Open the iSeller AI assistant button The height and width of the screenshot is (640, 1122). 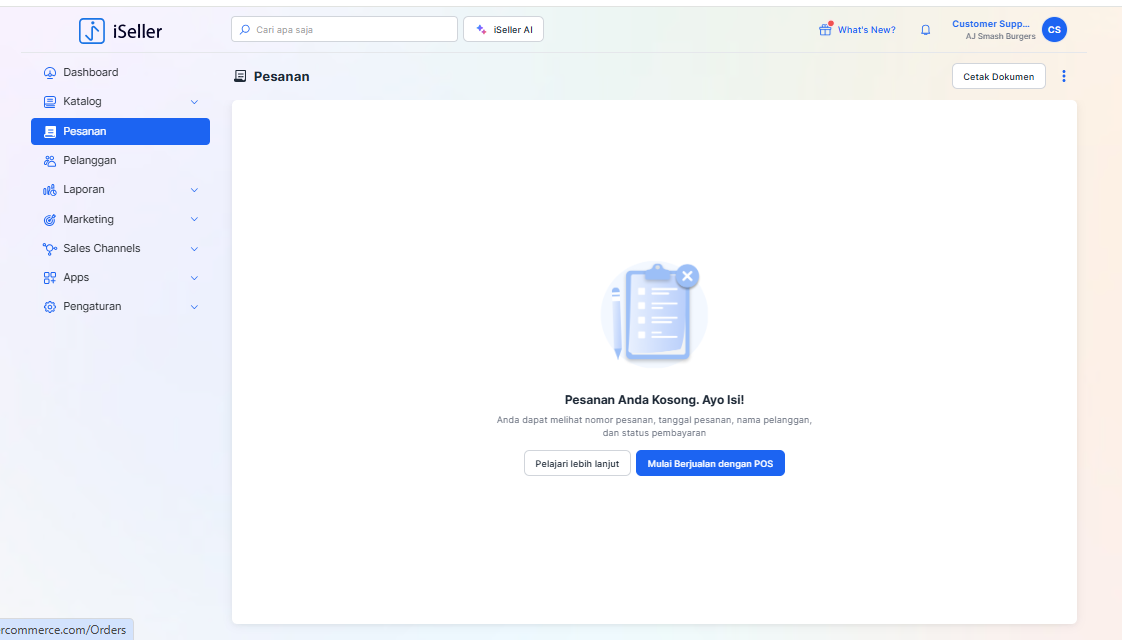point(503,30)
